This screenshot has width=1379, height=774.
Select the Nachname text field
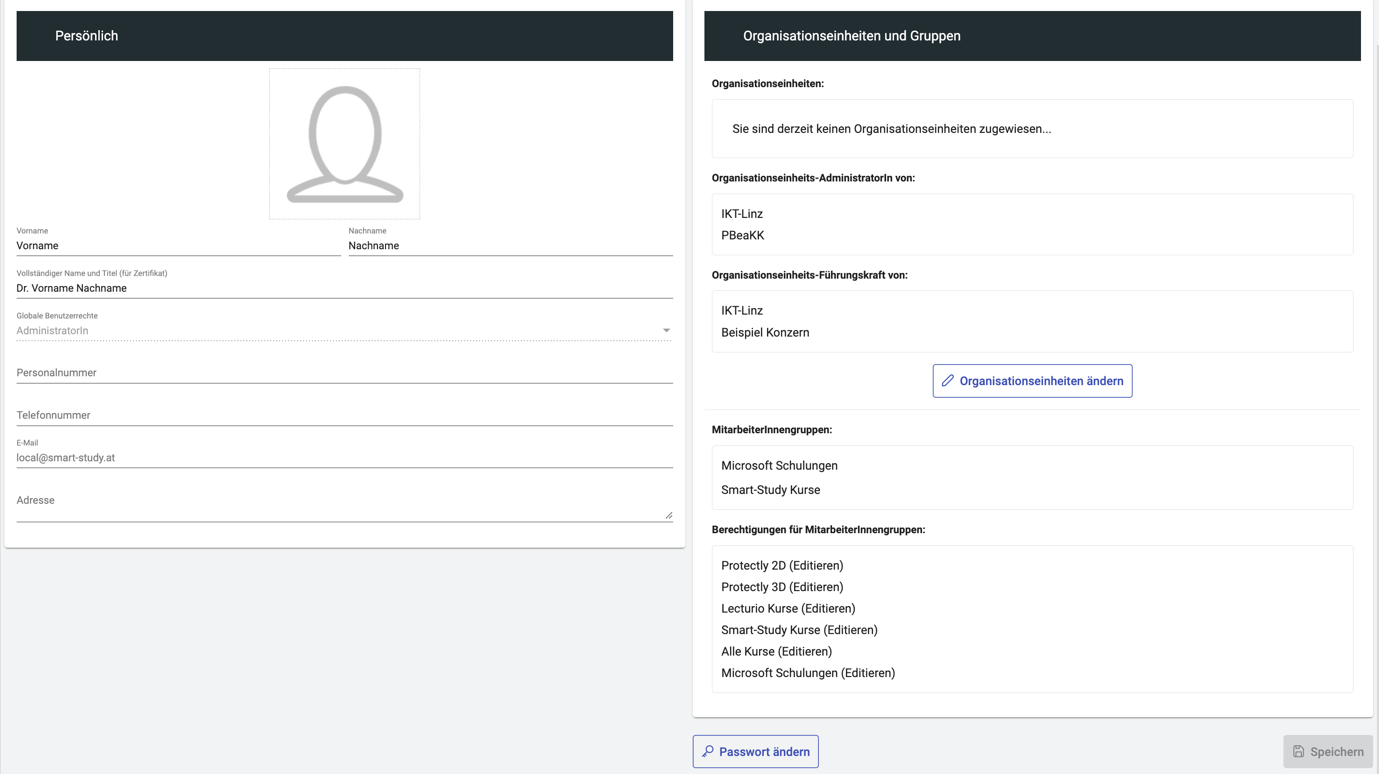[x=510, y=246]
